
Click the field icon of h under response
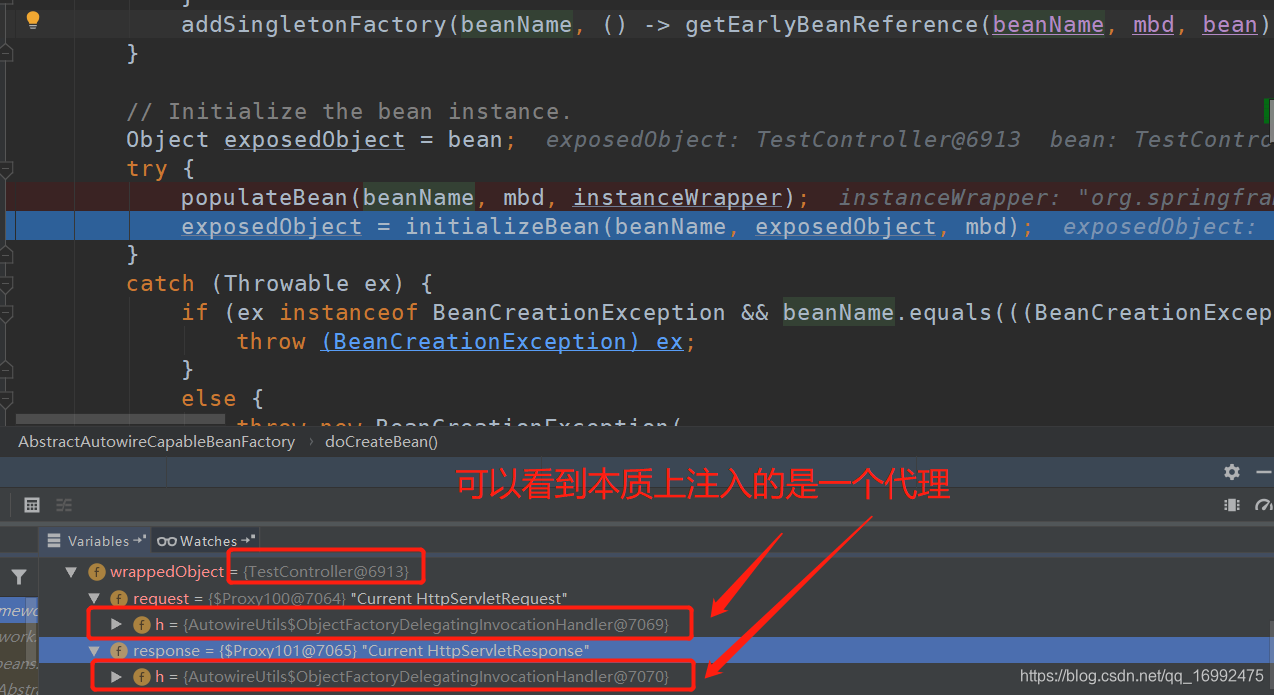(142, 676)
